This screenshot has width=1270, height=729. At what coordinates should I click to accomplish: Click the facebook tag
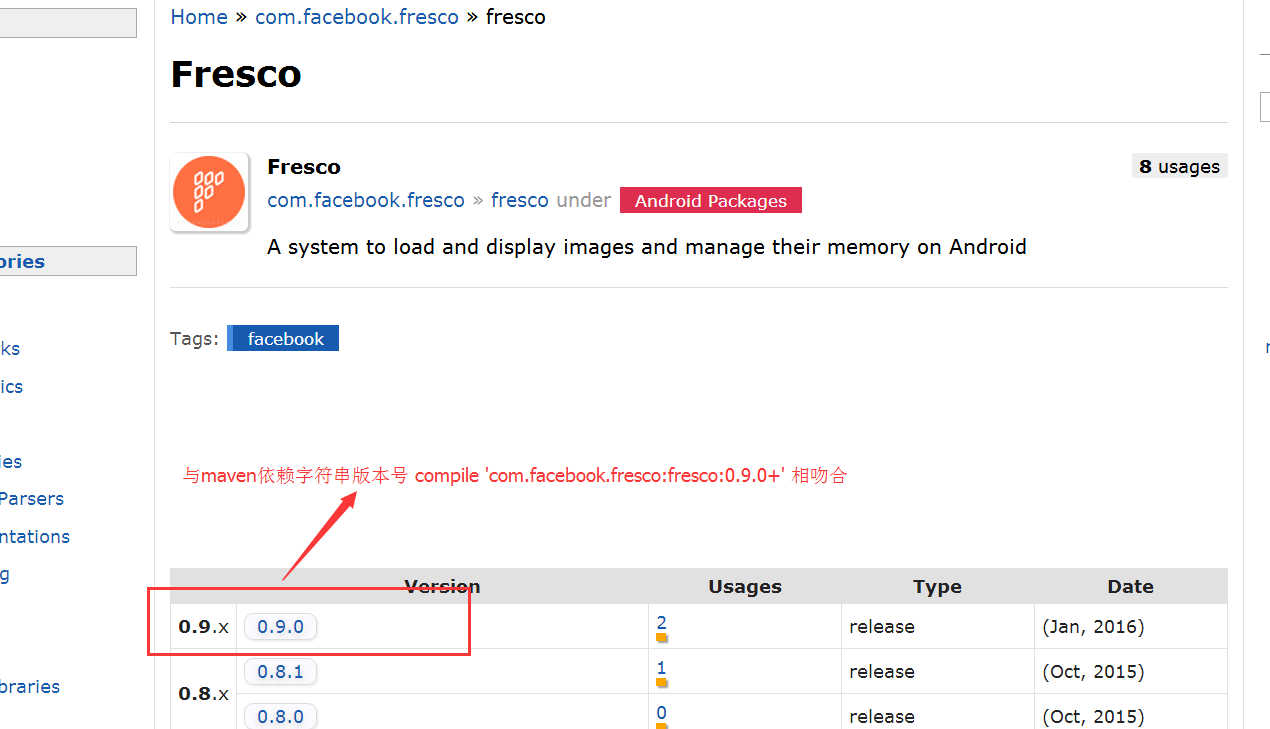pyautogui.click(x=283, y=338)
